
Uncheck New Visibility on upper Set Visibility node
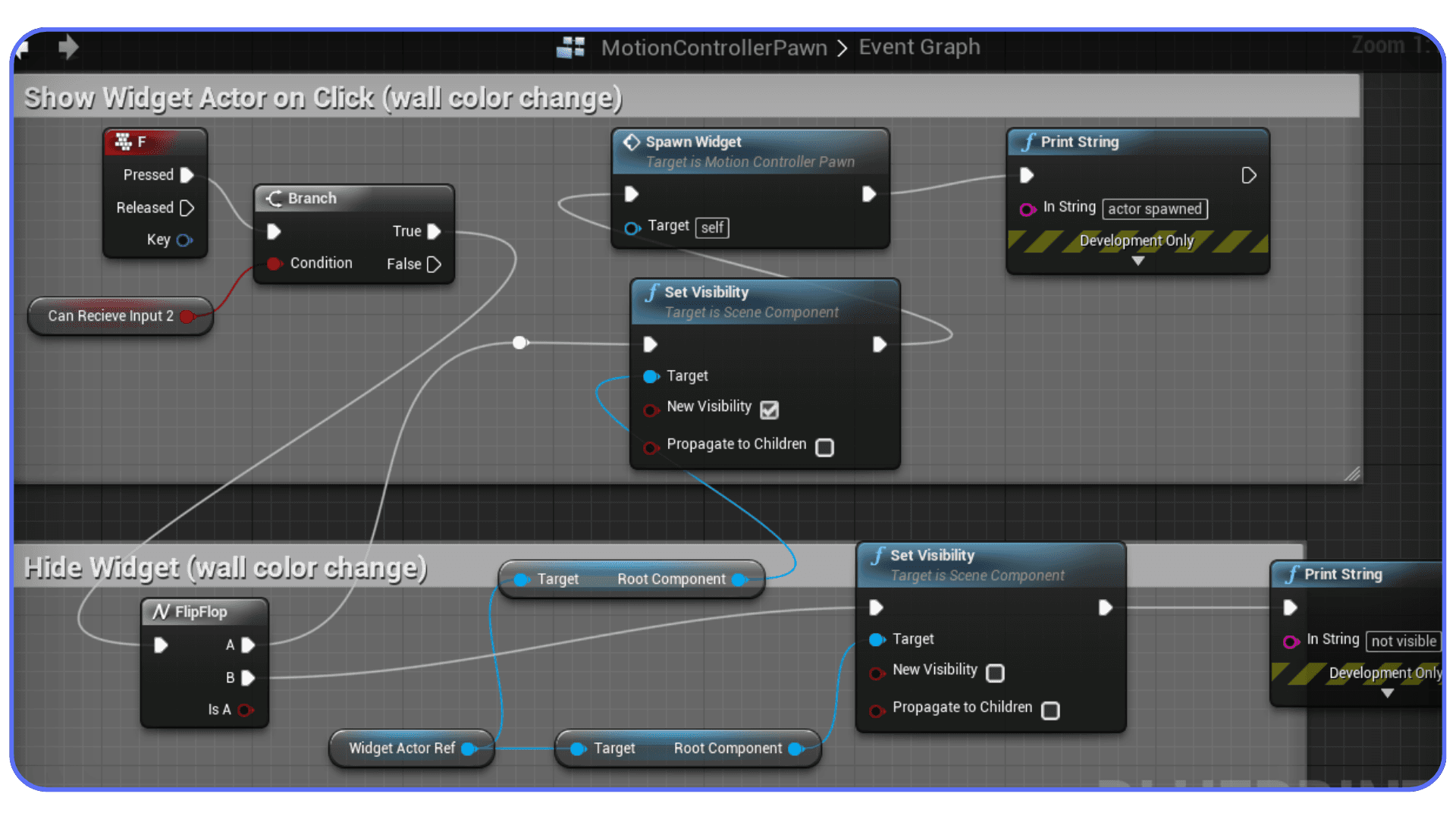[x=770, y=409]
